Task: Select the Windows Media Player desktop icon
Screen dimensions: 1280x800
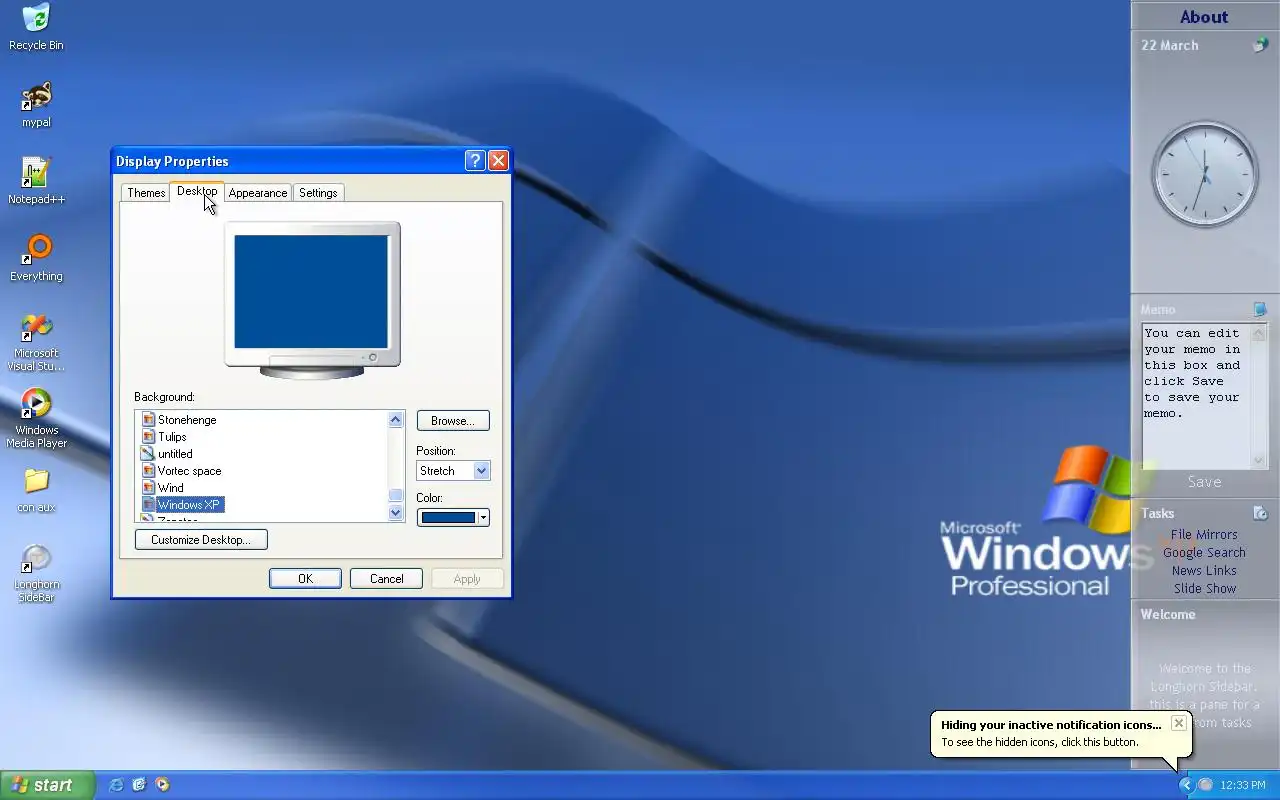Action: point(36,419)
